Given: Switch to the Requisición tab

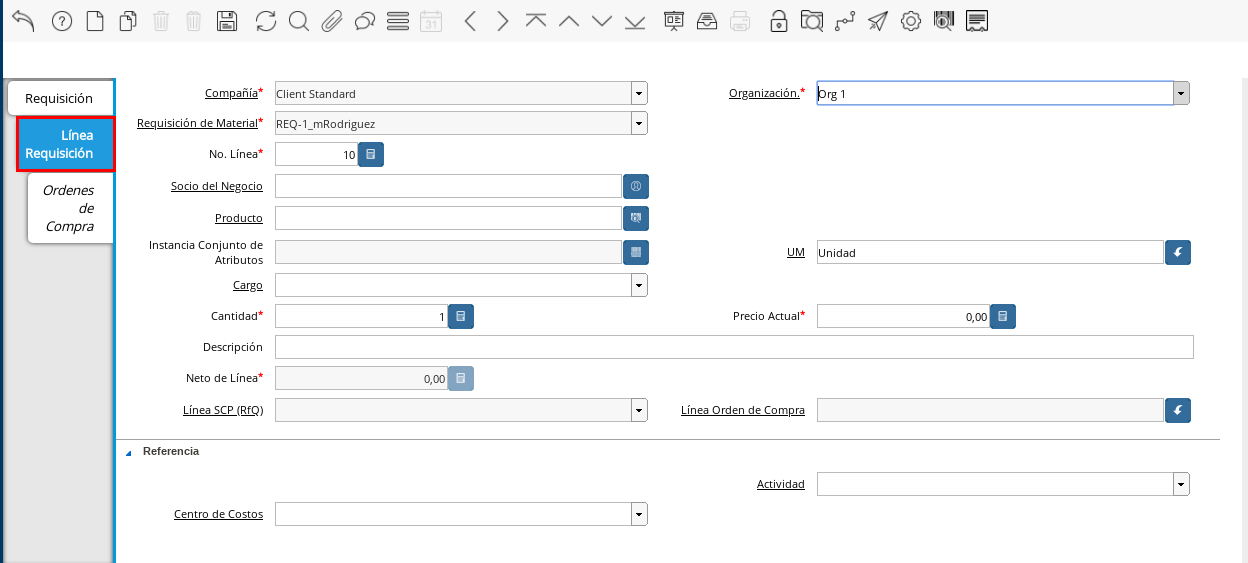Looking at the screenshot, I should click(59, 98).
